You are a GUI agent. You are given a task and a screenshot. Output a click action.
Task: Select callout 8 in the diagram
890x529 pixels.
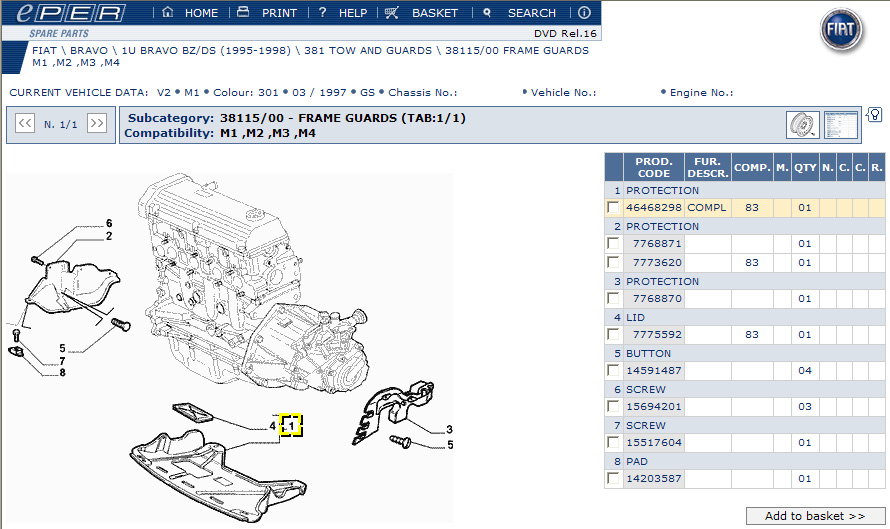(62, 373)
